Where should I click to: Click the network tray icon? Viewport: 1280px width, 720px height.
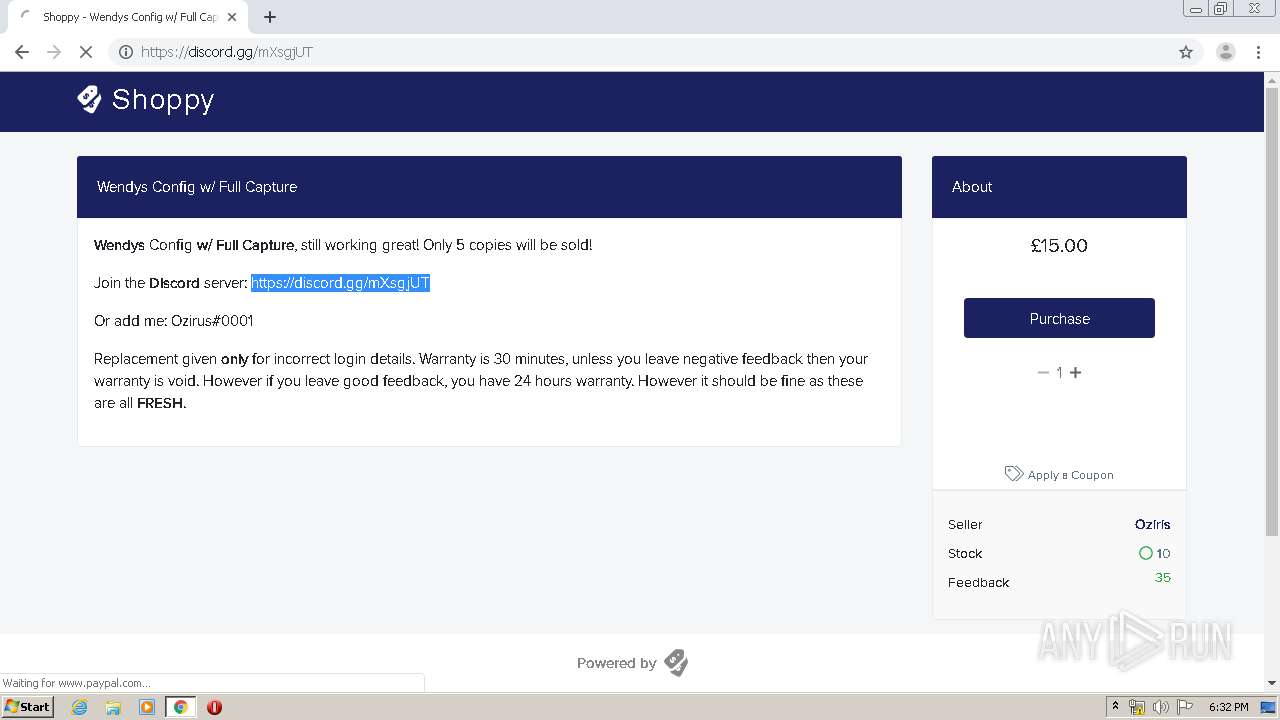(x=1137, y=707)
